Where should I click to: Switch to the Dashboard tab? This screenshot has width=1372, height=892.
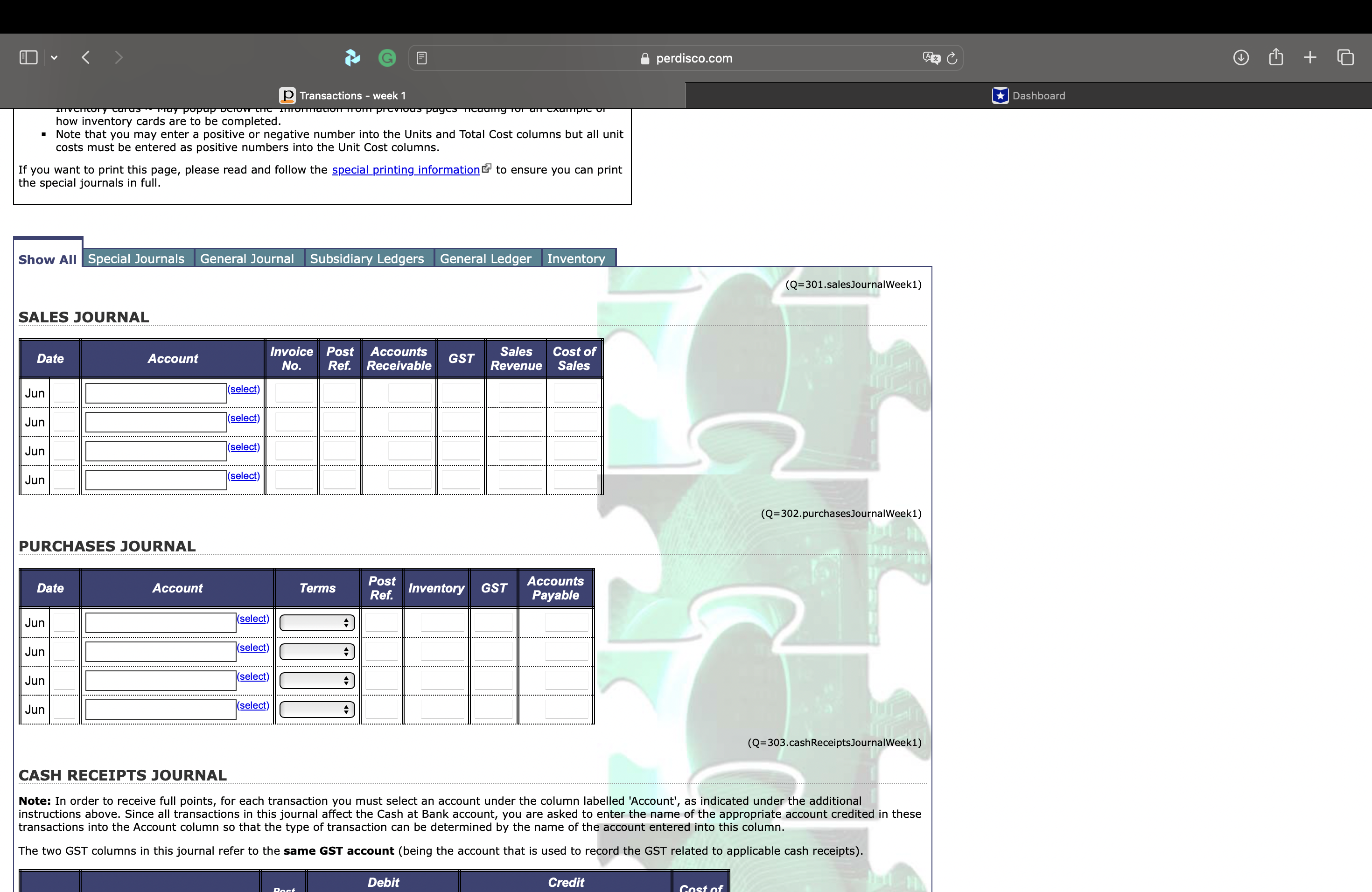[x=1029, y=95]
